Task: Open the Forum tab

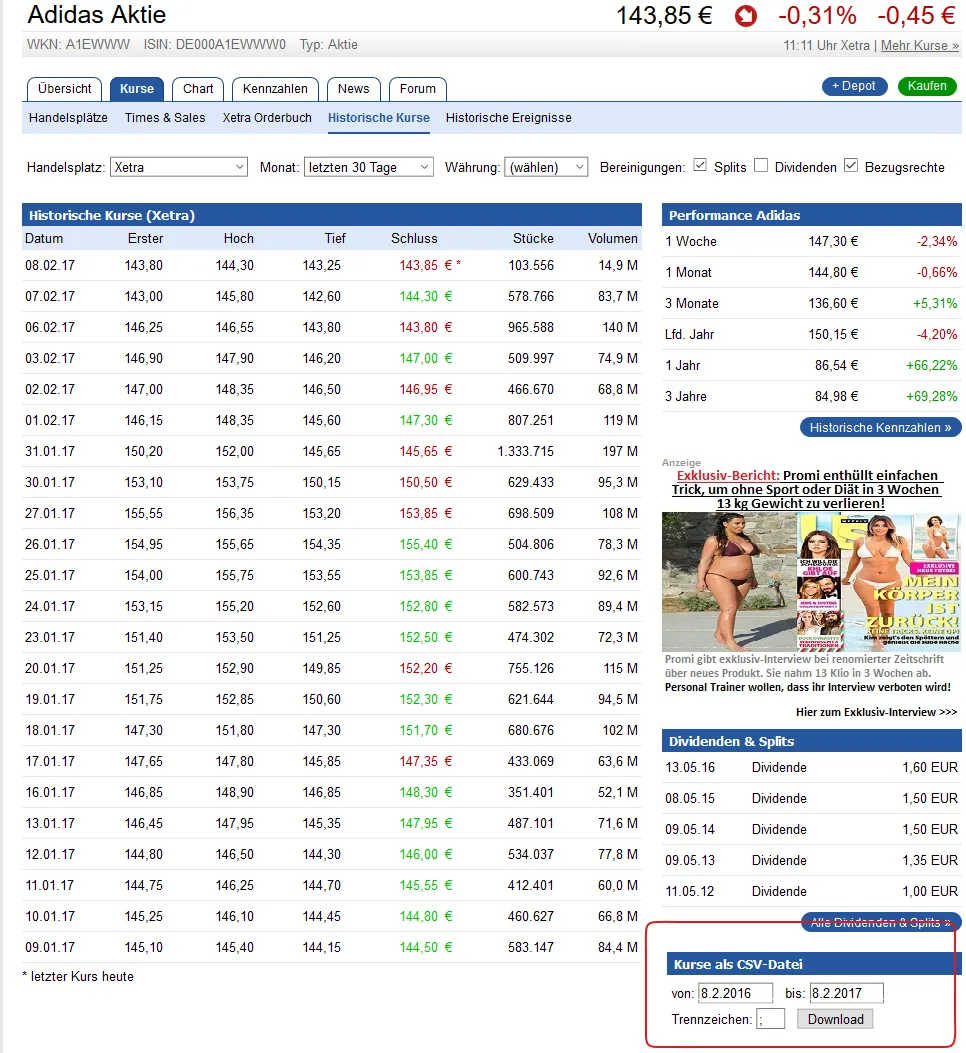Action: pos(417,89)
